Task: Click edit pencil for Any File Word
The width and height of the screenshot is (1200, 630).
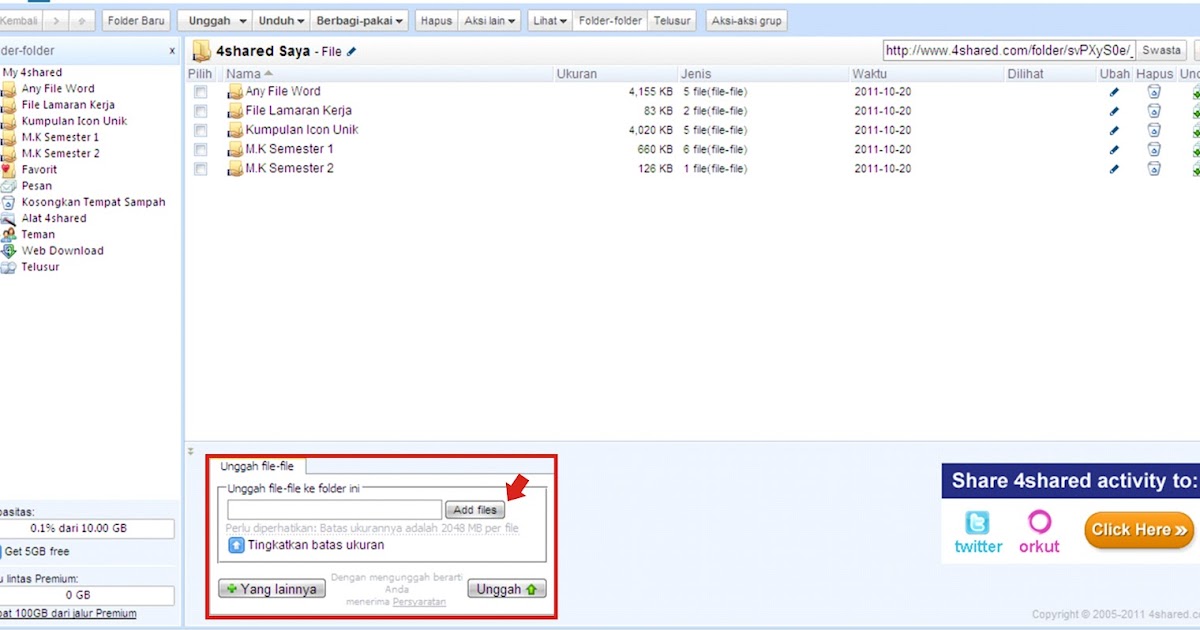Action: point(1114,92)
